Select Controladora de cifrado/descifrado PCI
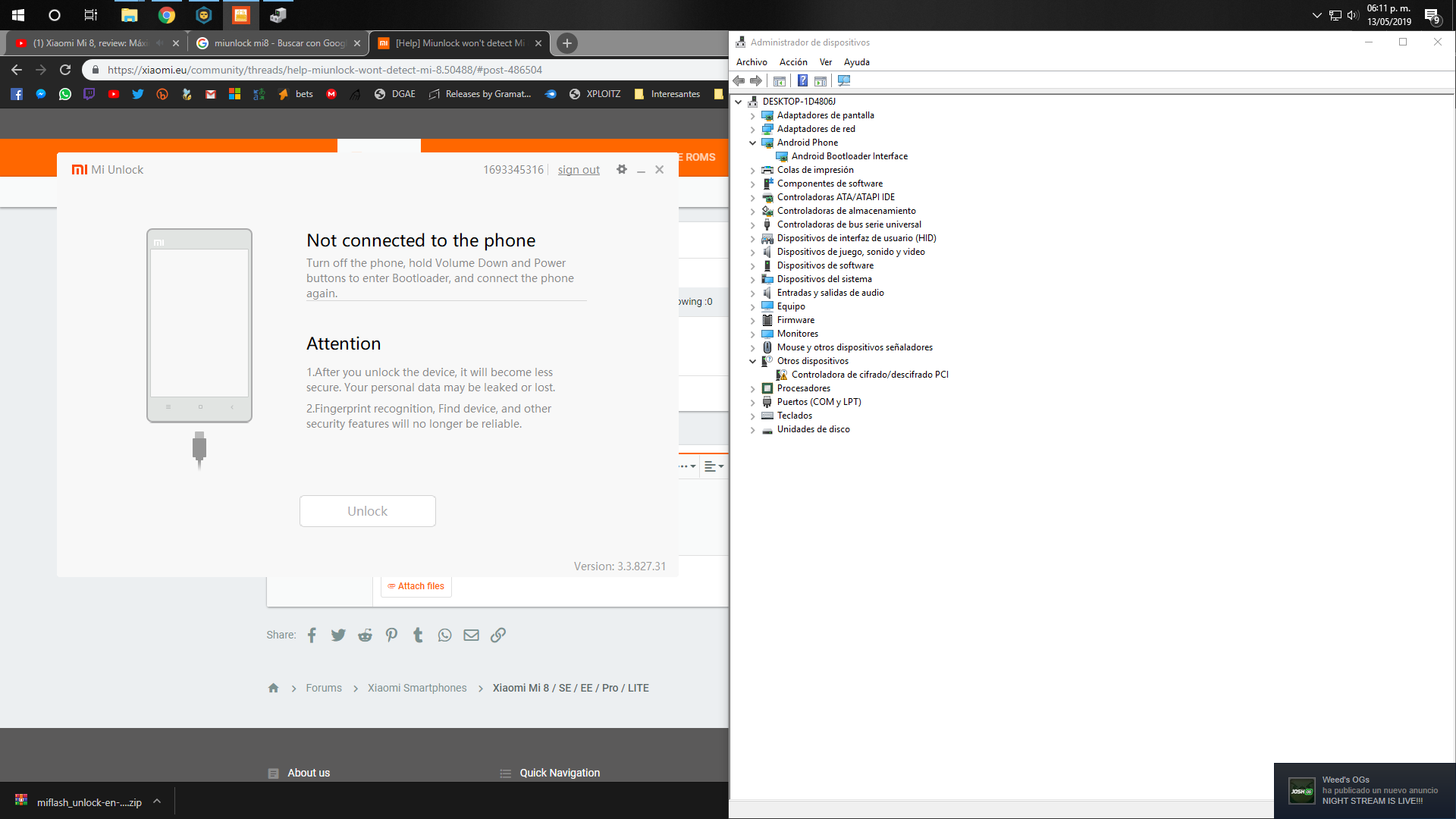This screenshot has width=1456, height=819. pyautogui.click(x=870, y=375)
